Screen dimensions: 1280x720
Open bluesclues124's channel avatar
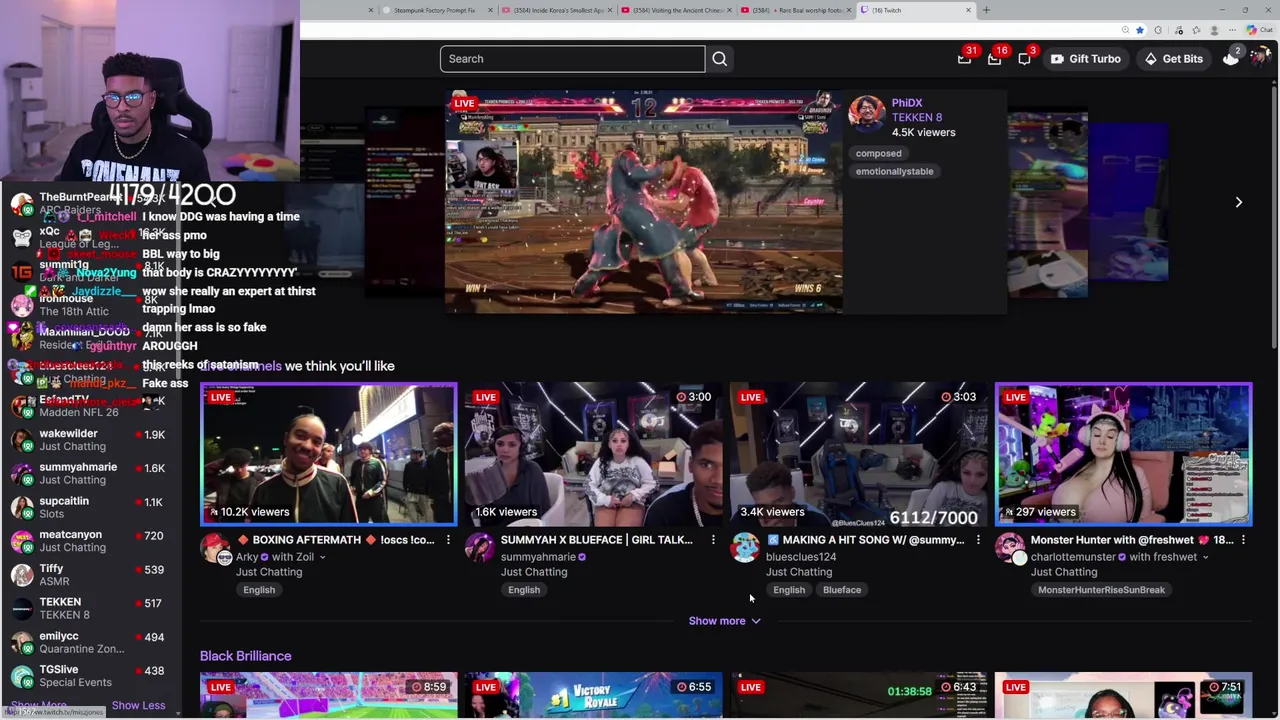coord(745,548)
